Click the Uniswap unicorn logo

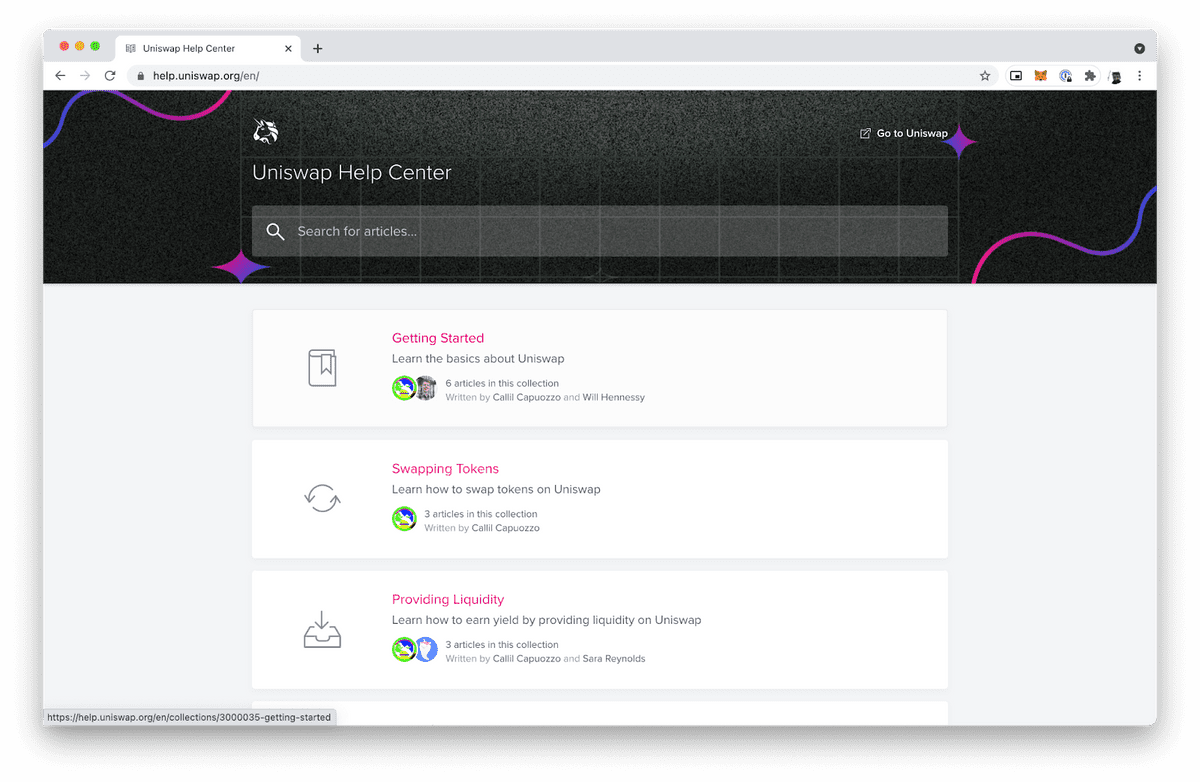(266, 131)
